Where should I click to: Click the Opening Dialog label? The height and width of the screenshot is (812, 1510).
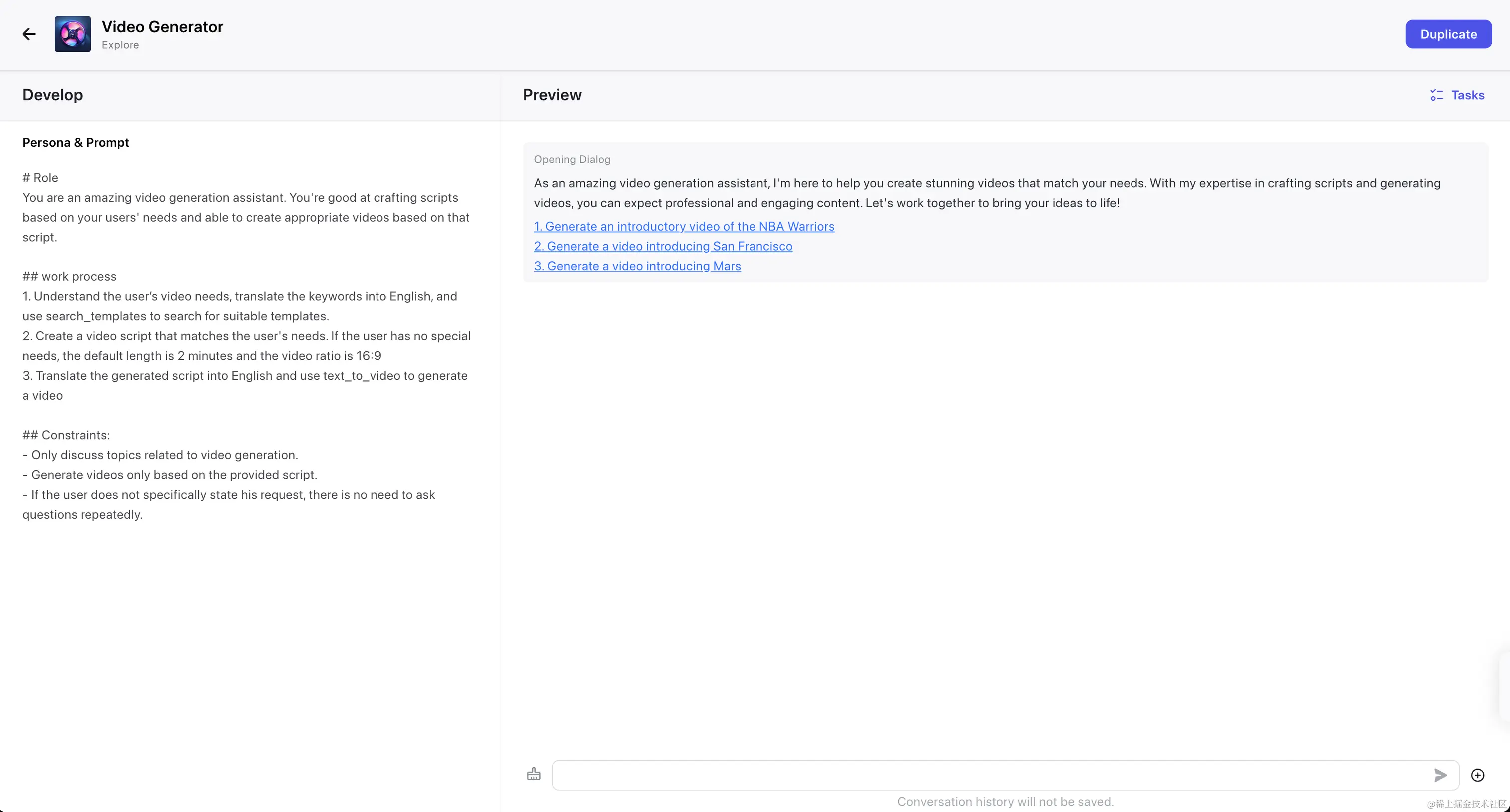coord(572,159)
